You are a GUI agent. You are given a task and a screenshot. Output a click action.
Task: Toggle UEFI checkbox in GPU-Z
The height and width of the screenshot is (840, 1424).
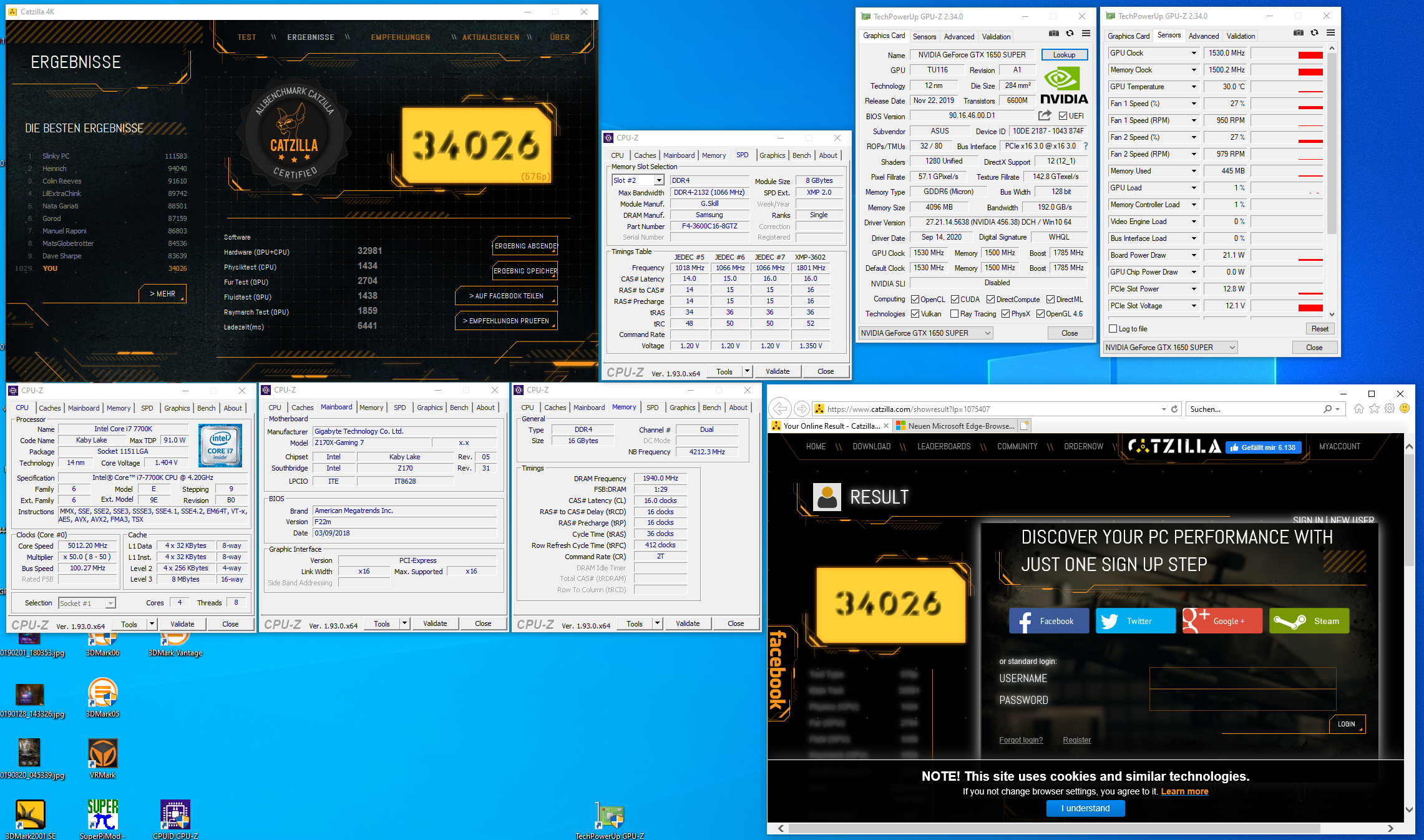(1063, 115)
